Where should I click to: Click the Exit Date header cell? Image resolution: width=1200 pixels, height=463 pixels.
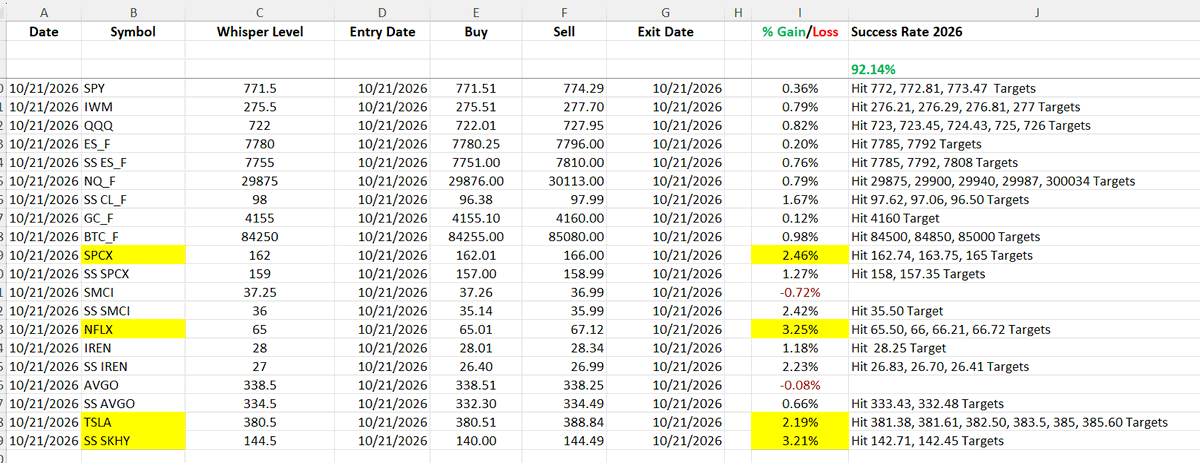coord(666,32)
